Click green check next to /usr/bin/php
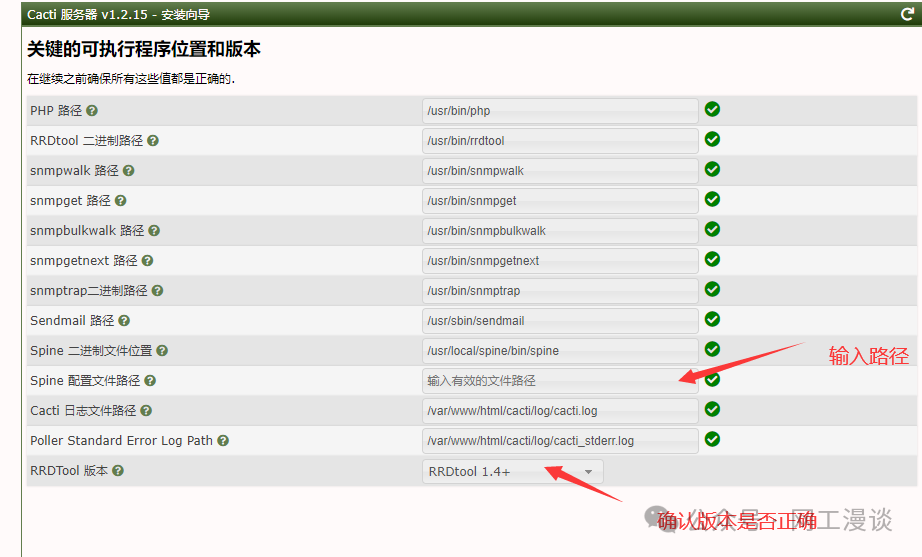The width and height of the screenshot is (922, 557). (x=713, y=109)
